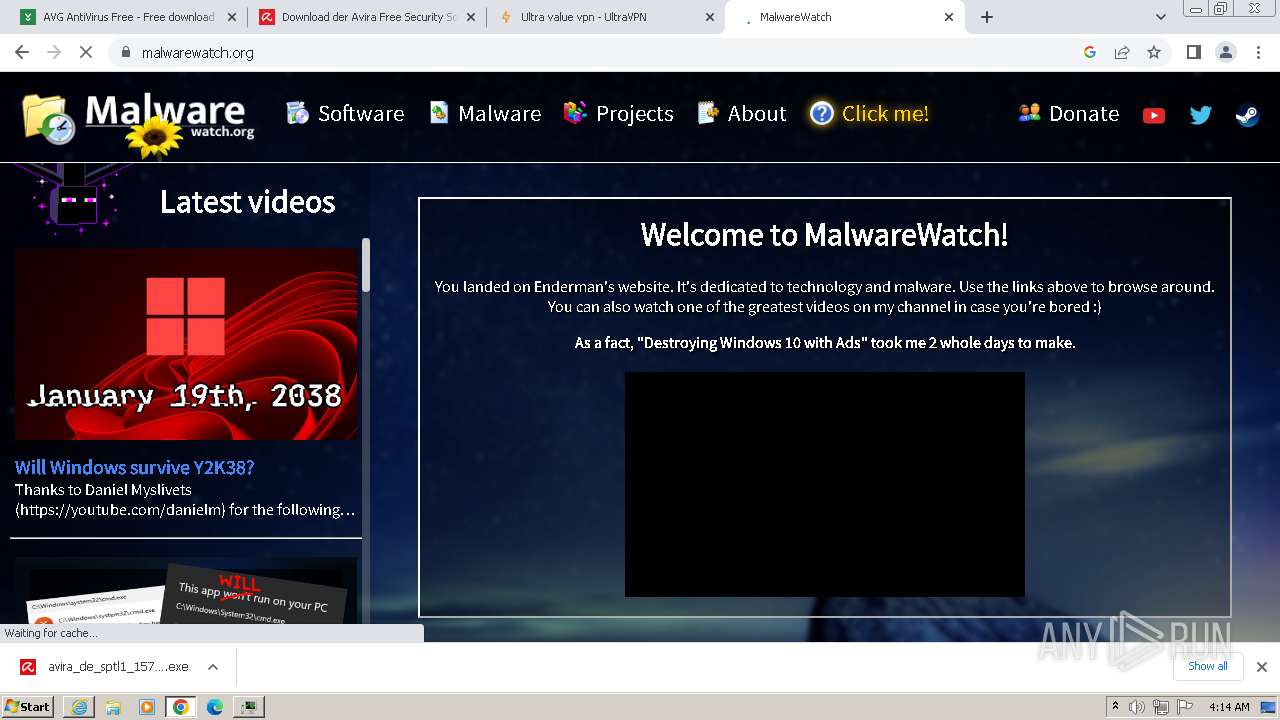Viewport: 1280px width, 720px height.
Task: Close the Avira Free Security tab
Action: click(471, 17)
